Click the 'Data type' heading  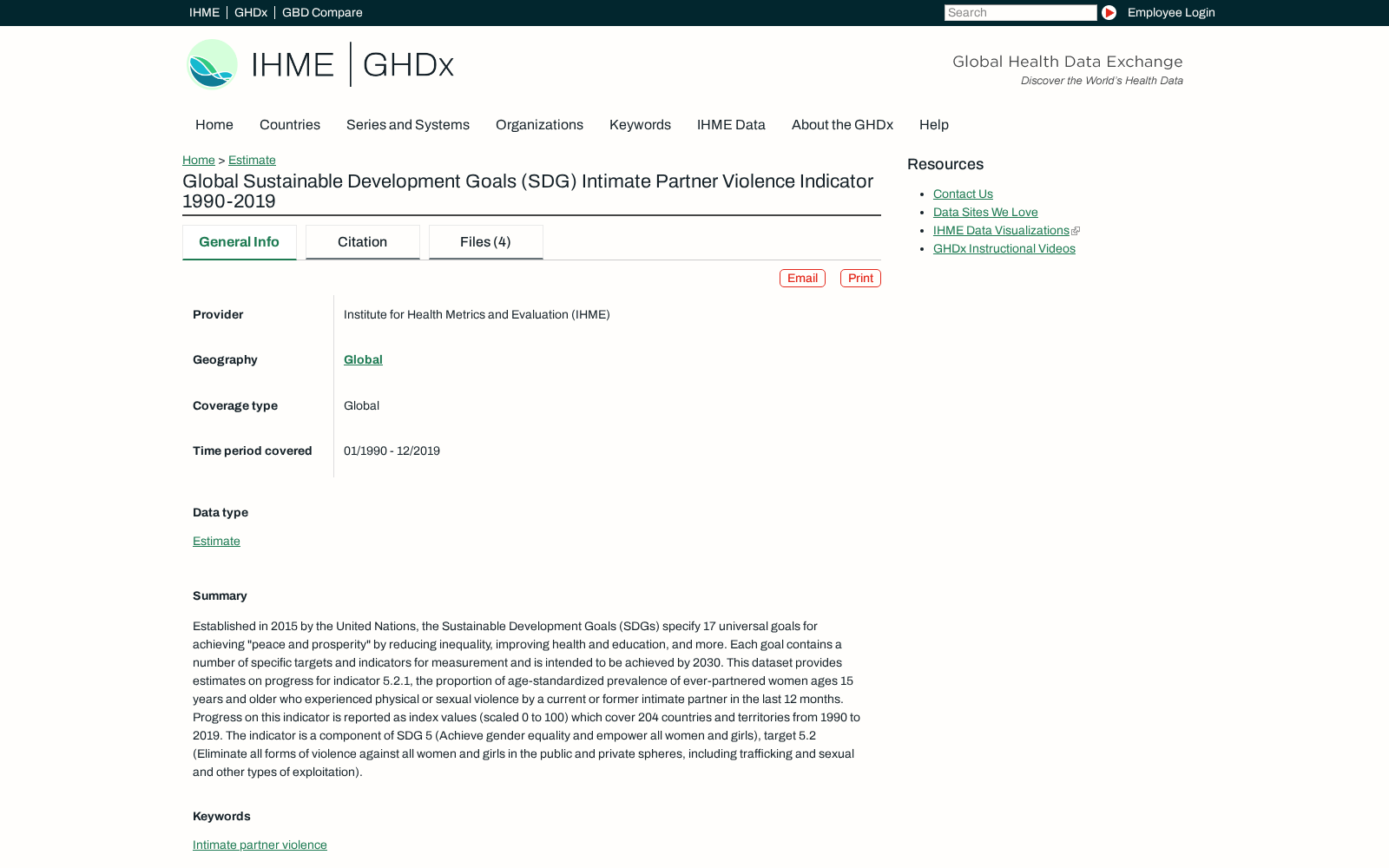tap(221, 513)
